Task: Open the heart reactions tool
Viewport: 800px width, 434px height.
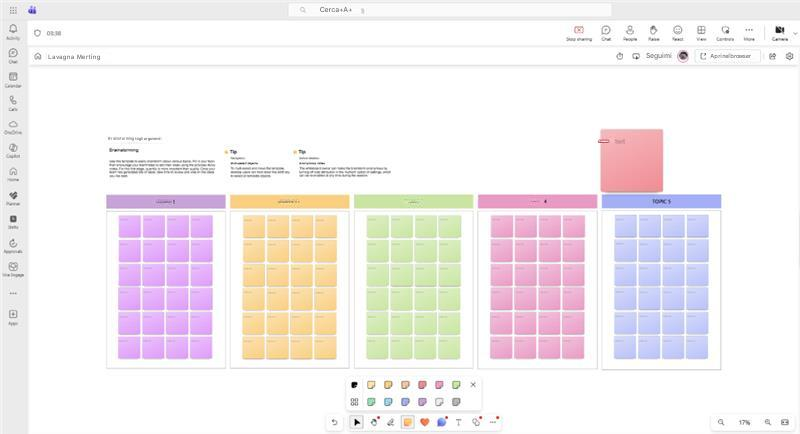Action: point(424,422)
